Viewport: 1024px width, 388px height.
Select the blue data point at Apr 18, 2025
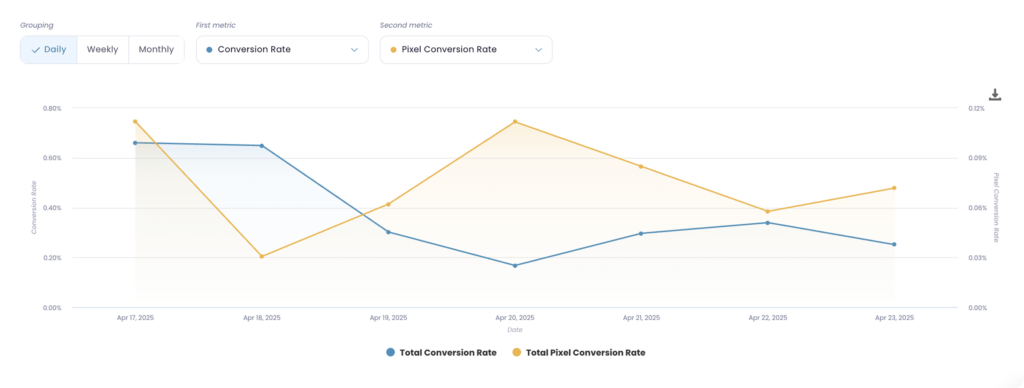coord(261,146)
